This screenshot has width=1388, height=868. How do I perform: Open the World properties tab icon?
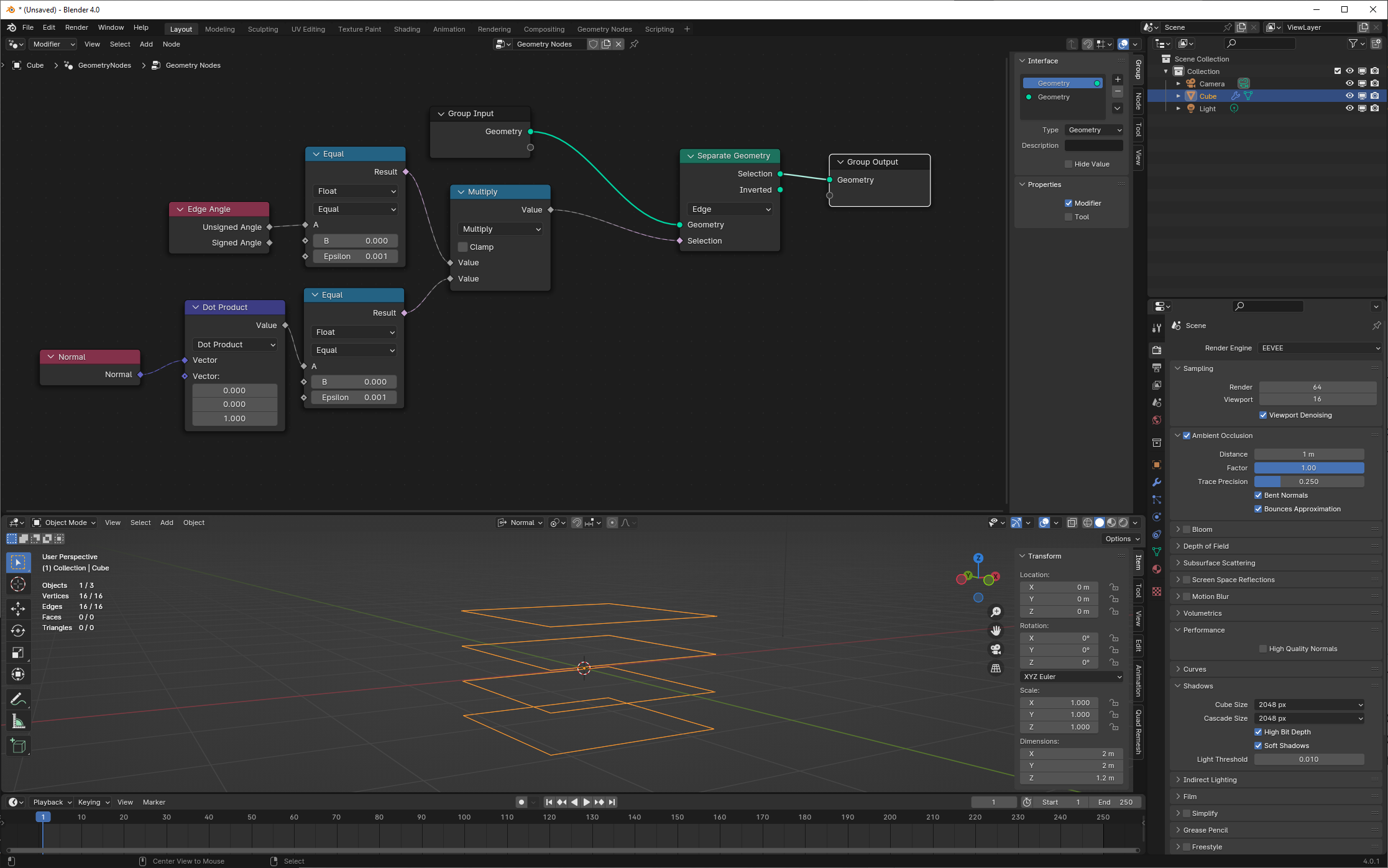[1157, 420]
